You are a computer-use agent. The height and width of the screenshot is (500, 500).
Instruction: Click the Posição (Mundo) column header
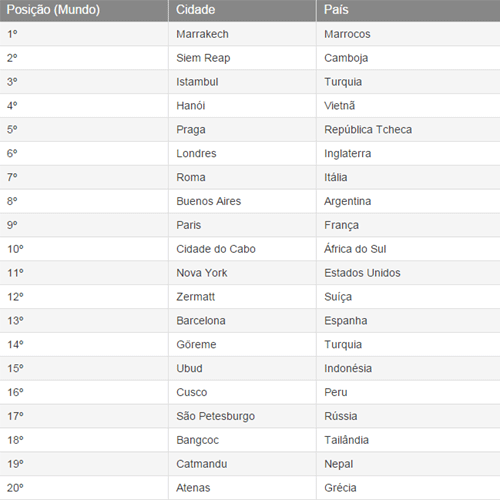coord(84,10)
